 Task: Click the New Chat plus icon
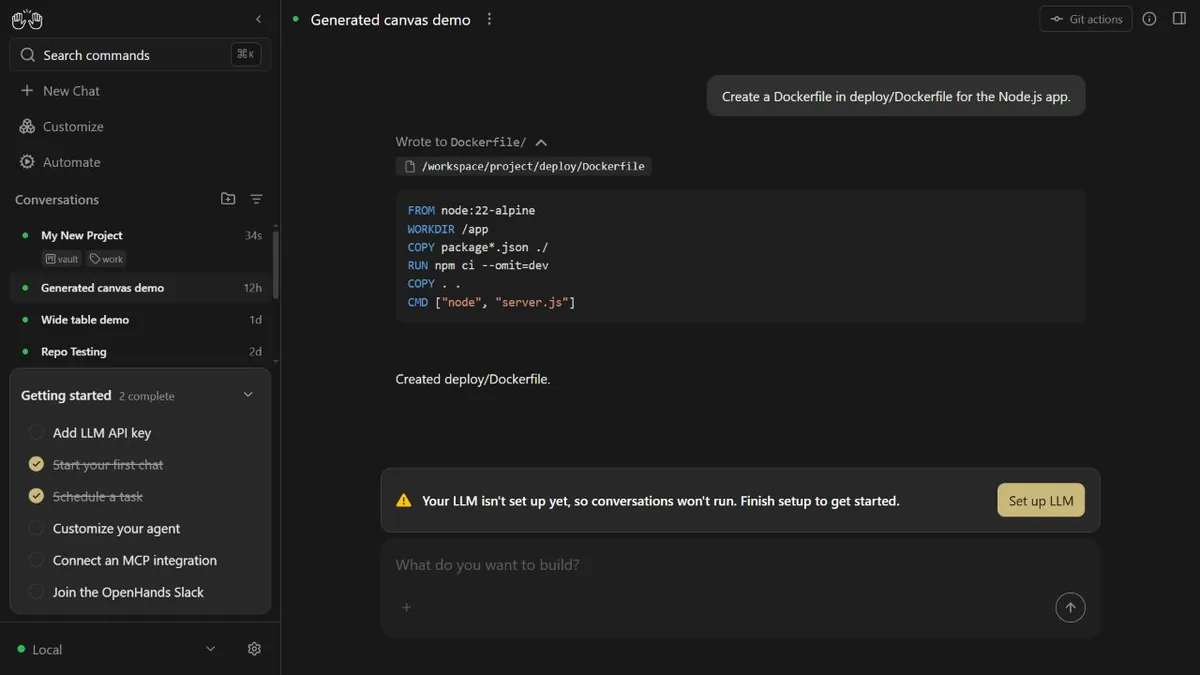[x=27, y=91]
